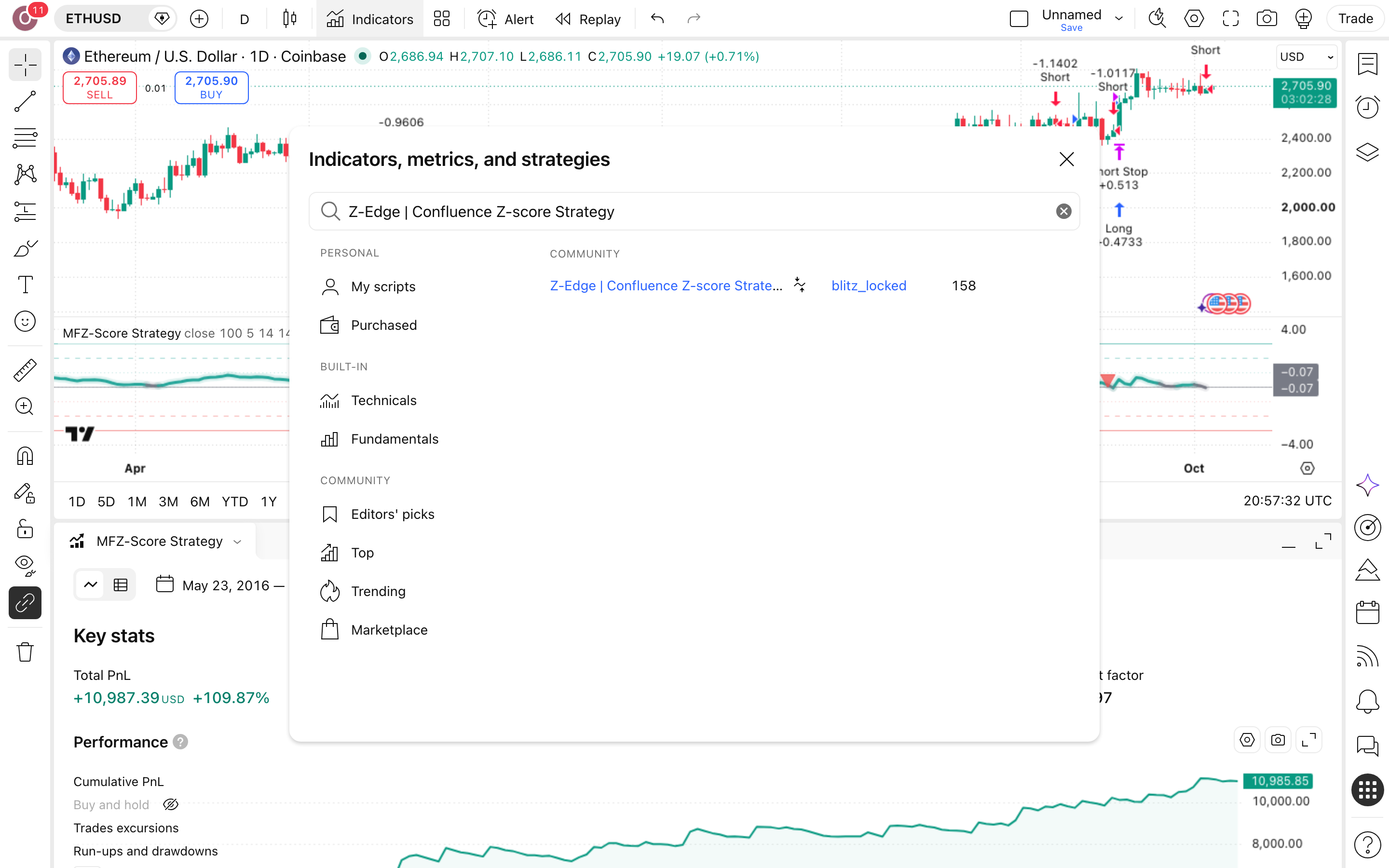The width and height of the screenshot is (1389, 868).
Task: Toggle the layout selection checkbox near Unnamed
Action: [1019, 19]
